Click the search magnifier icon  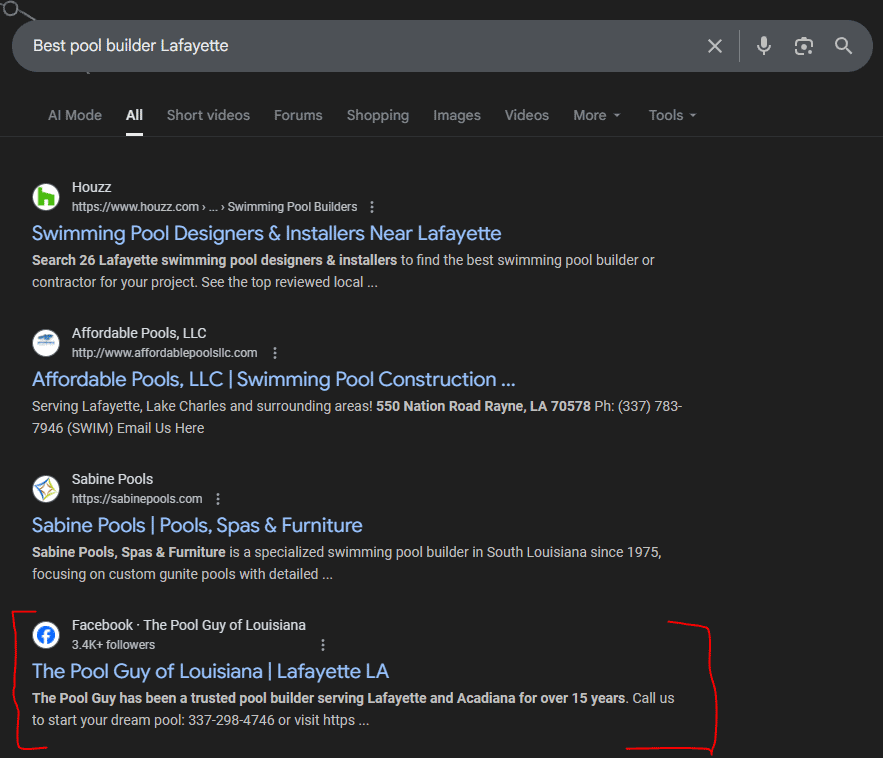[843, 45]
